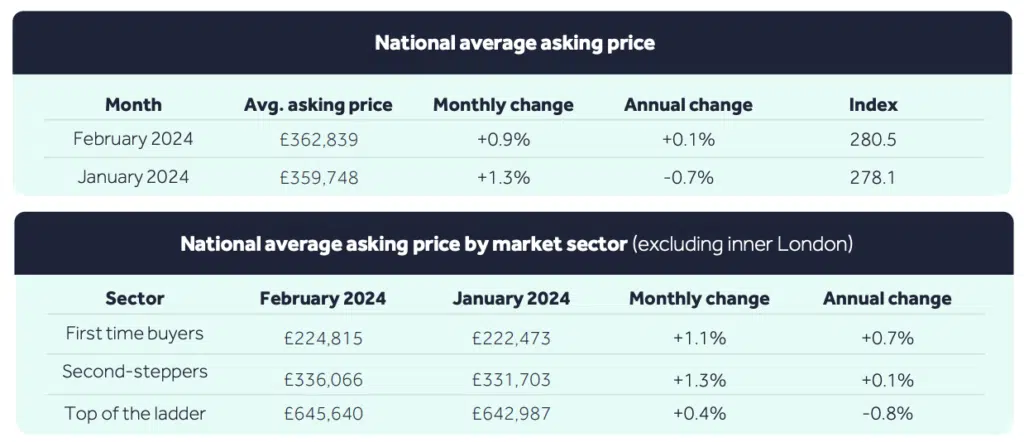Click the 'First time buyers' row label
This screenshot has width=1024, height=442.
(x=135, y=334)
